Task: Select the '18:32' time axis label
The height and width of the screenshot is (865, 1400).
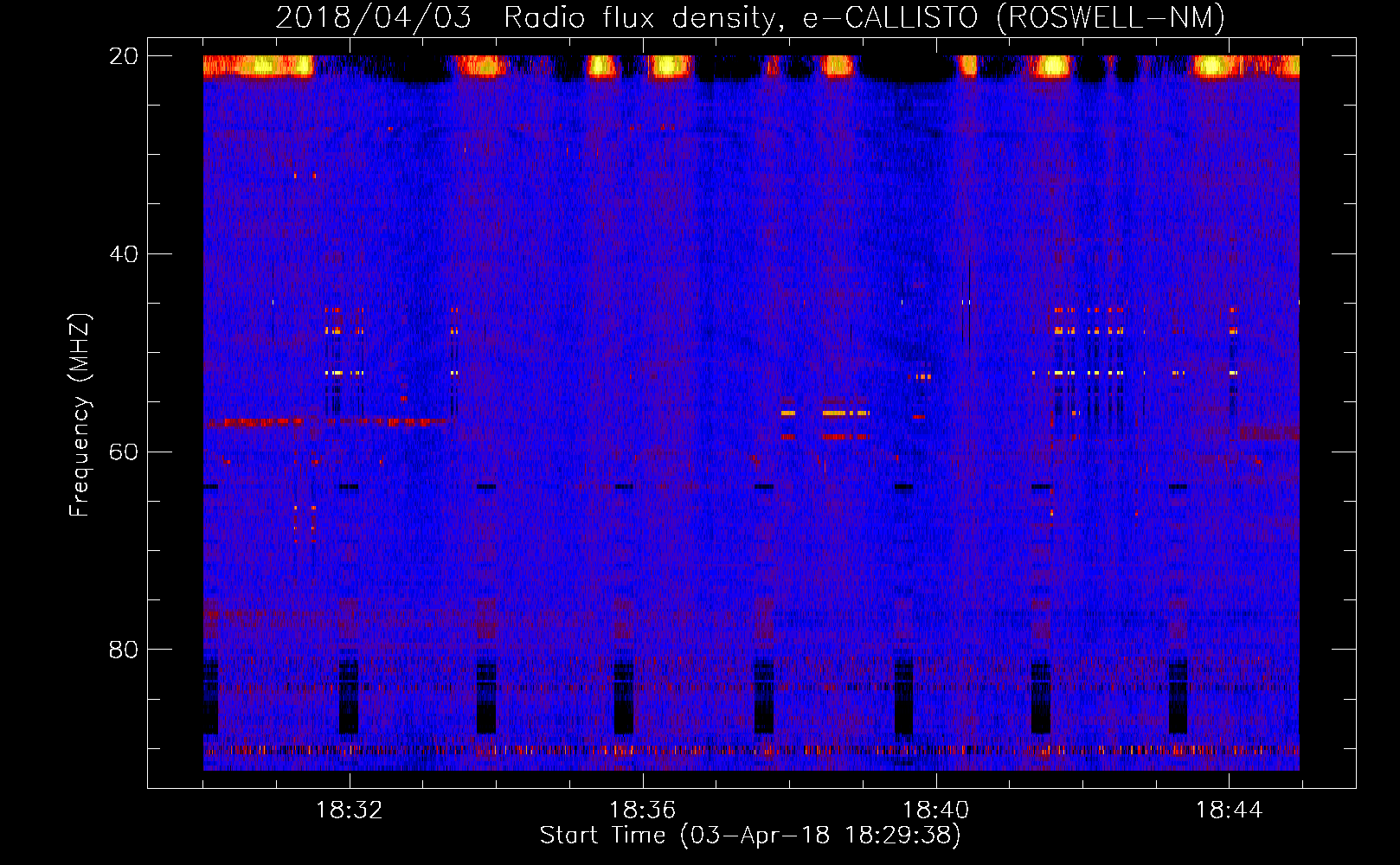Action: [x=350, y=811]
